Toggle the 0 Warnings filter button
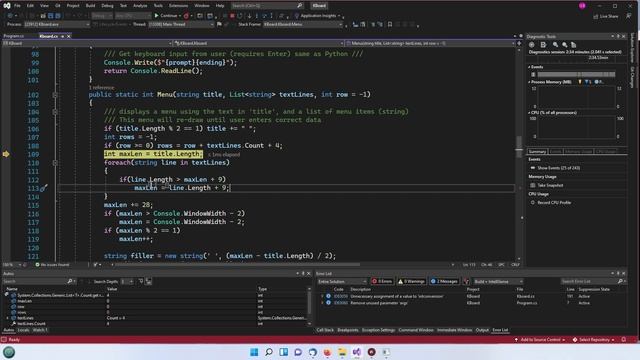 tap(411, 281)
